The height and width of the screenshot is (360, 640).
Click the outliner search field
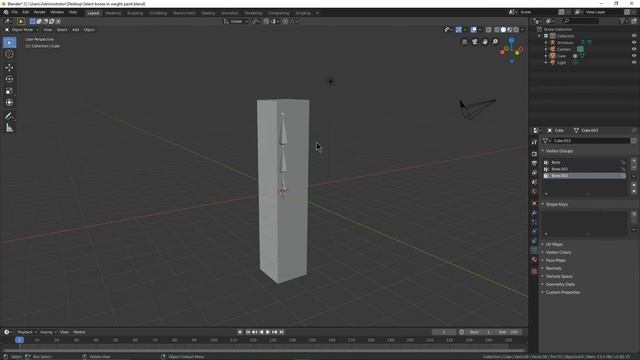click(580, 21)
